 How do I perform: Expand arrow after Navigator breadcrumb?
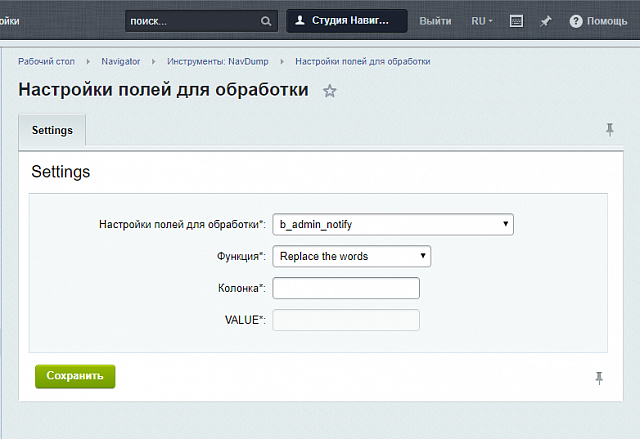tap(153, 62)
